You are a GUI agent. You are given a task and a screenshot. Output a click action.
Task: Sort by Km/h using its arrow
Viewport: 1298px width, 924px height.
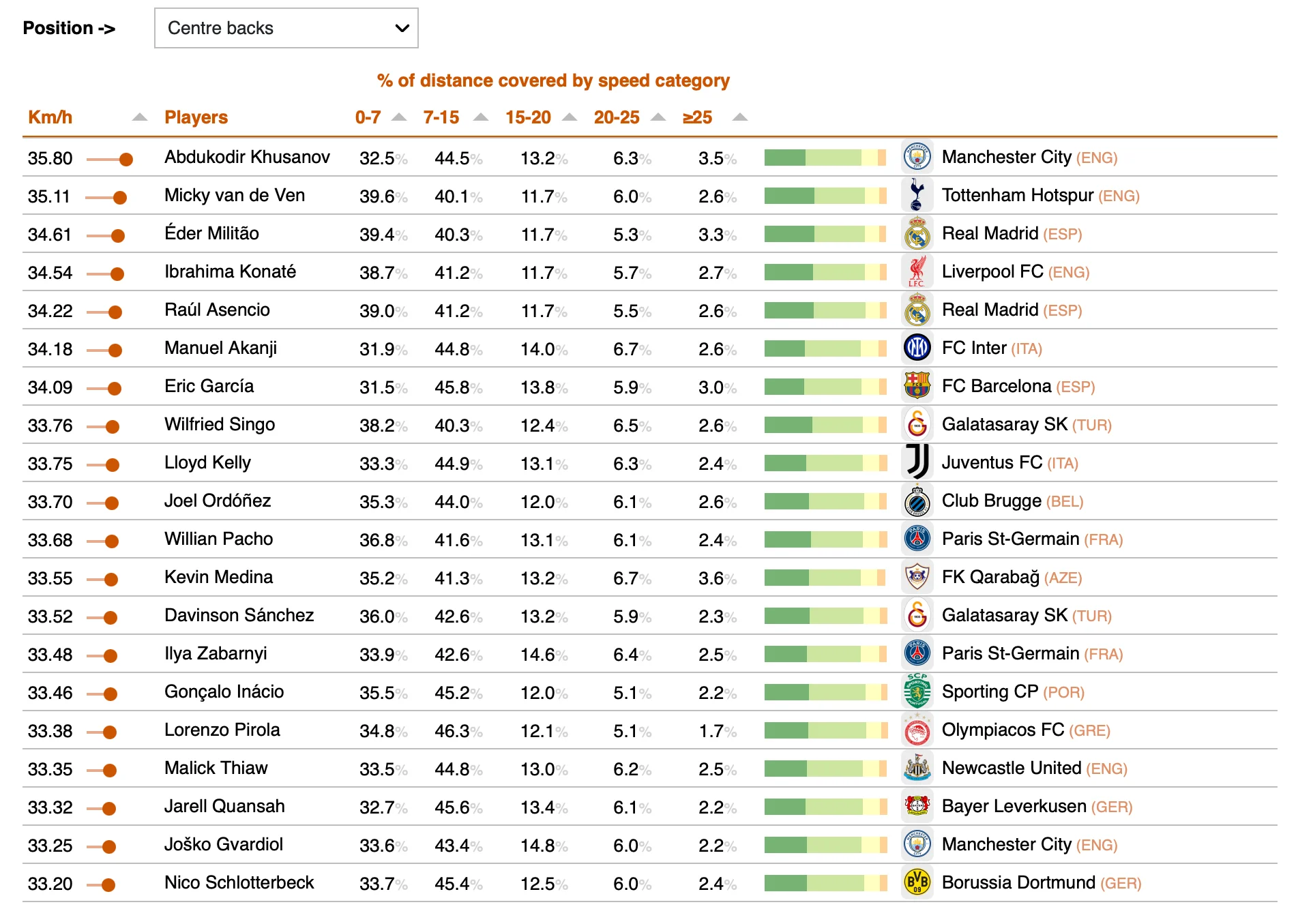pos(140,117)
